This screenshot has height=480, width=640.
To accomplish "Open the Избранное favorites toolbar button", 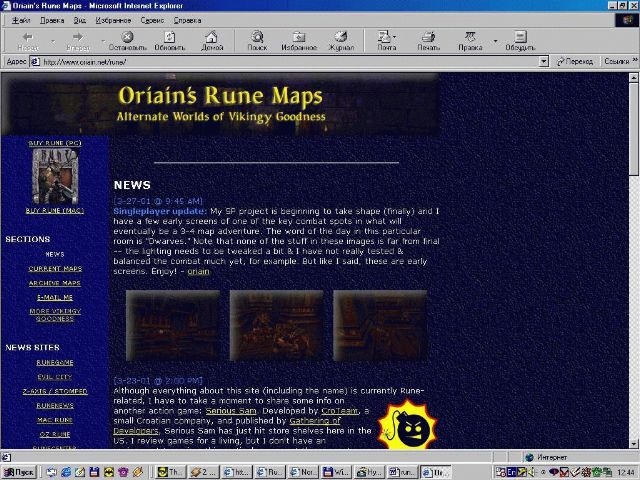I will (299, 41).
